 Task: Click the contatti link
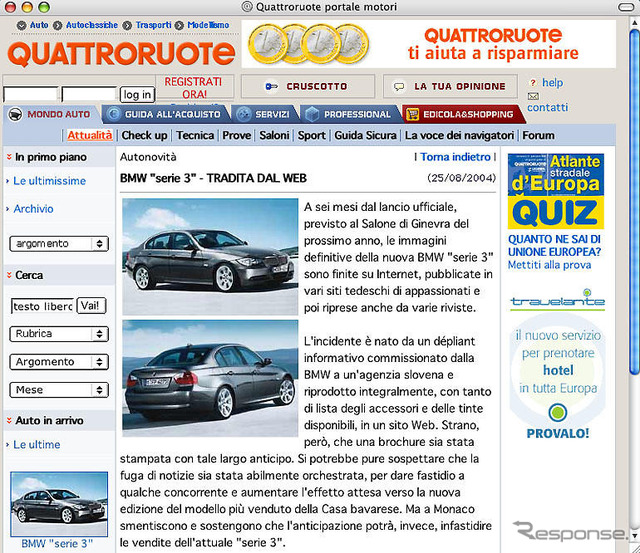[547, 107]
